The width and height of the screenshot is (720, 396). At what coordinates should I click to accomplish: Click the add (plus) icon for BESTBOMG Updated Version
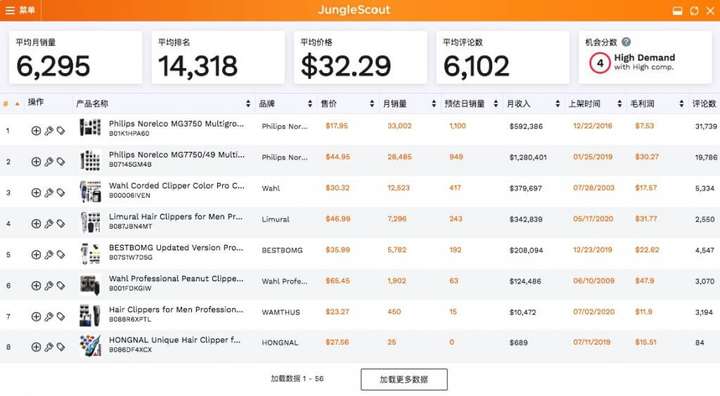click(x=36, y=255)
